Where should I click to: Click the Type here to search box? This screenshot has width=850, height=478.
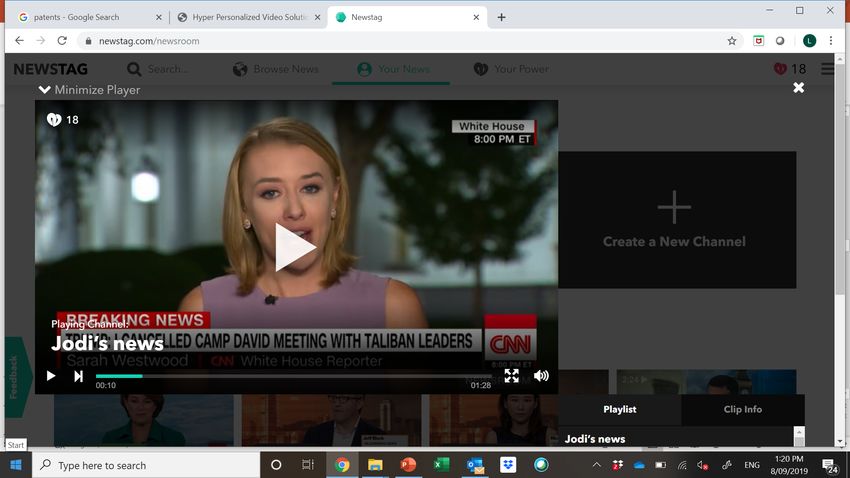[146, 465]
